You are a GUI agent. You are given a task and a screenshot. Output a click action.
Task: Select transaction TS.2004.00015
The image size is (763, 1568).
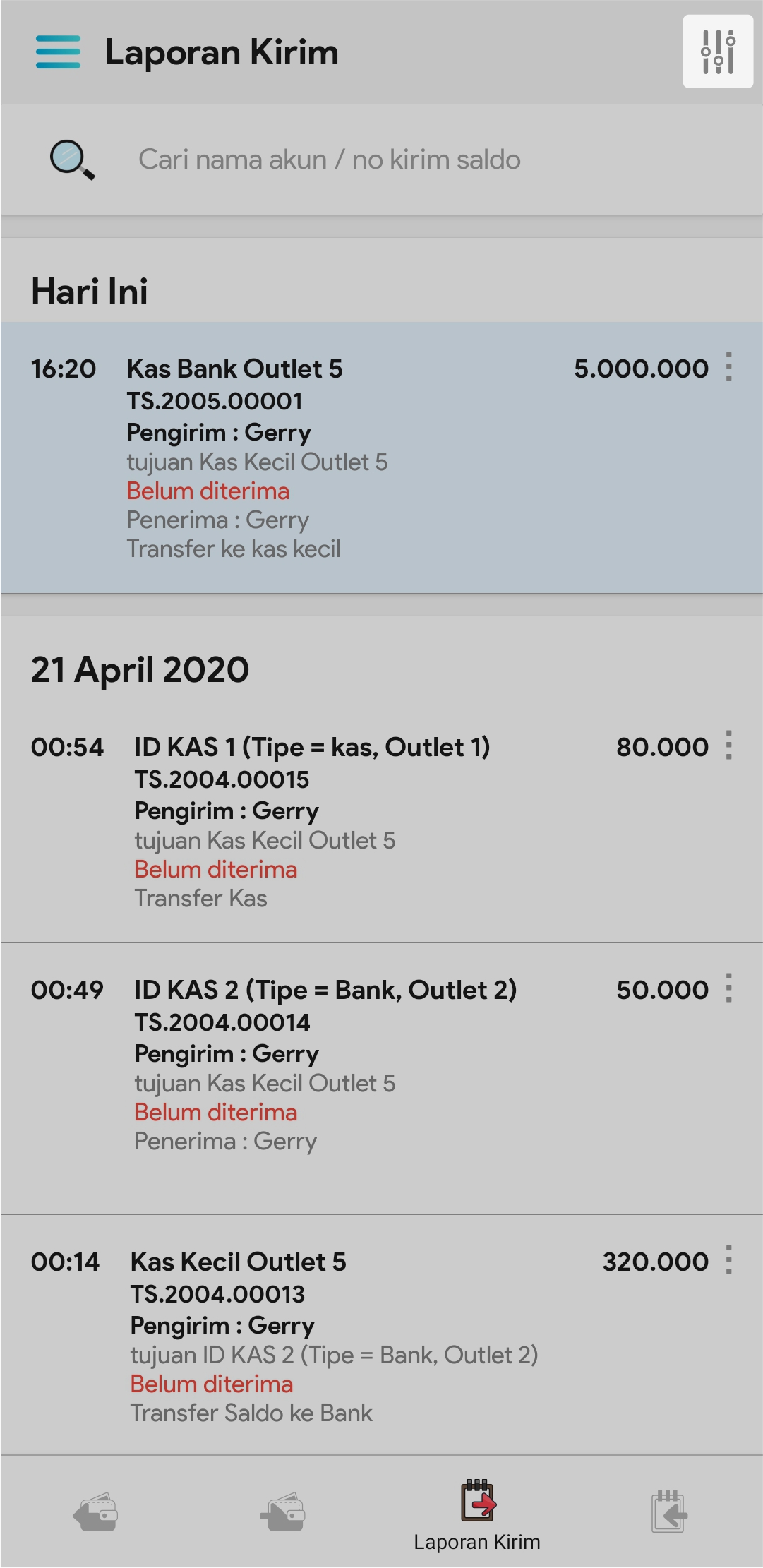pyautogui.click(x=222, y=779)
